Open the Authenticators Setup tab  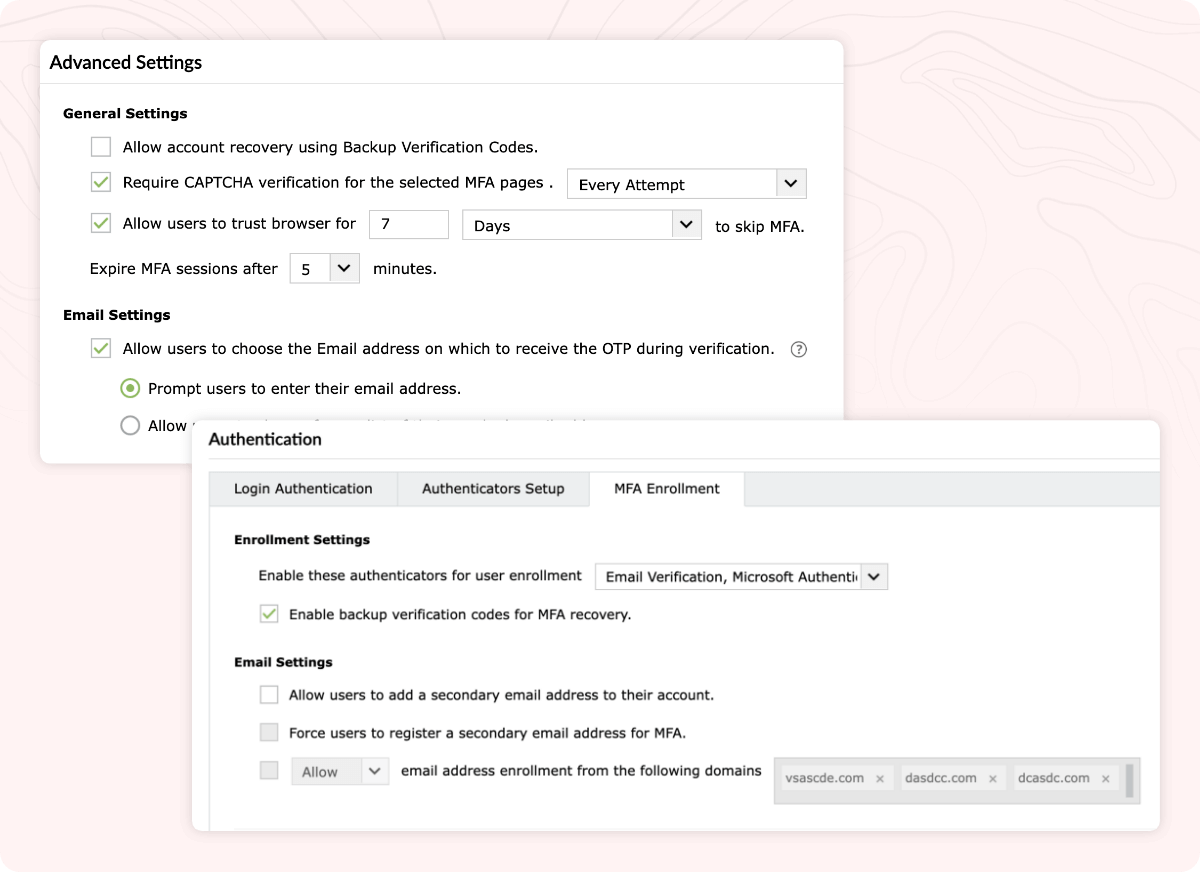coord(493,489)
